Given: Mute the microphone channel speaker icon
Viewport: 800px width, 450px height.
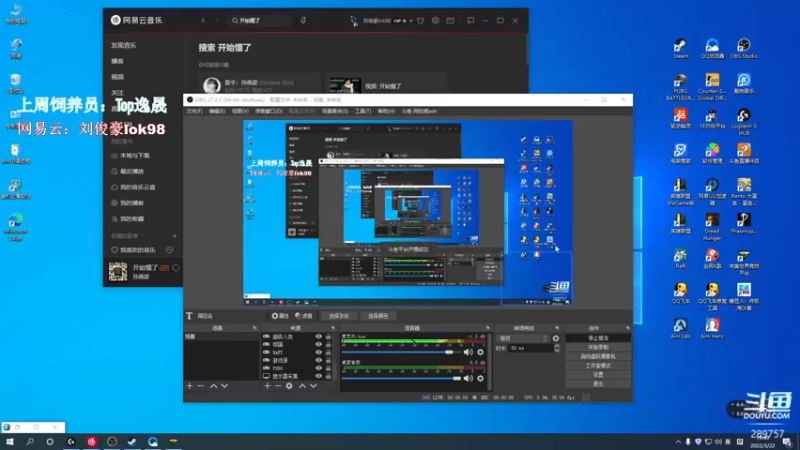Looking at the screenshot, I should 468,352.
